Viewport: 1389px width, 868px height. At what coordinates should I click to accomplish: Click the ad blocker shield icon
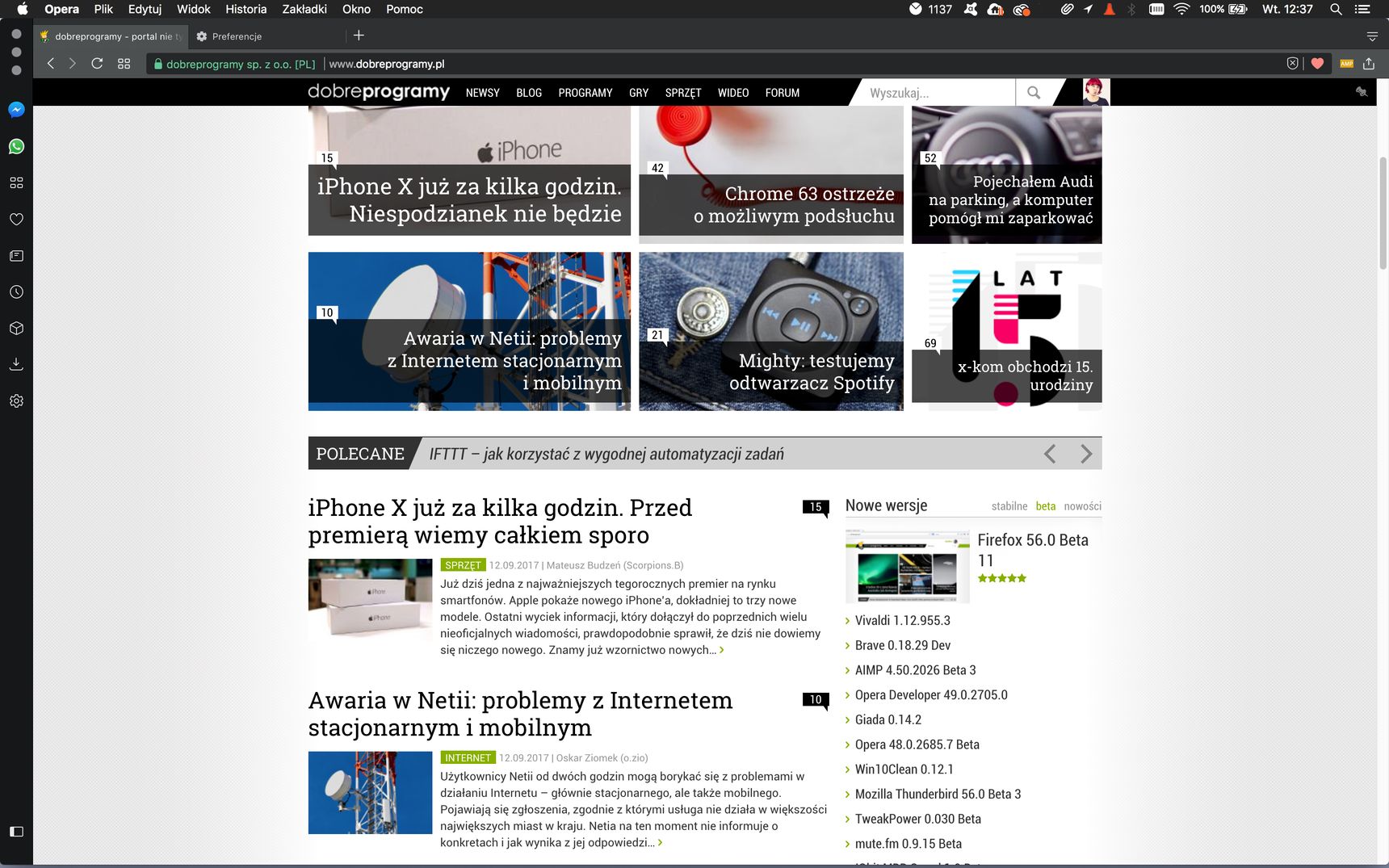click(1292, 63)
